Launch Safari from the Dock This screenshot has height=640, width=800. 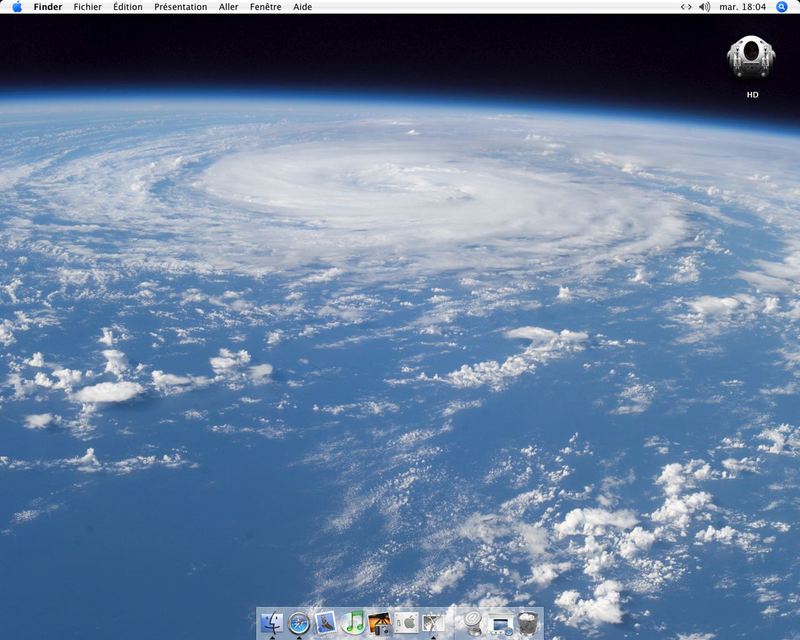[x=298, y=624]
